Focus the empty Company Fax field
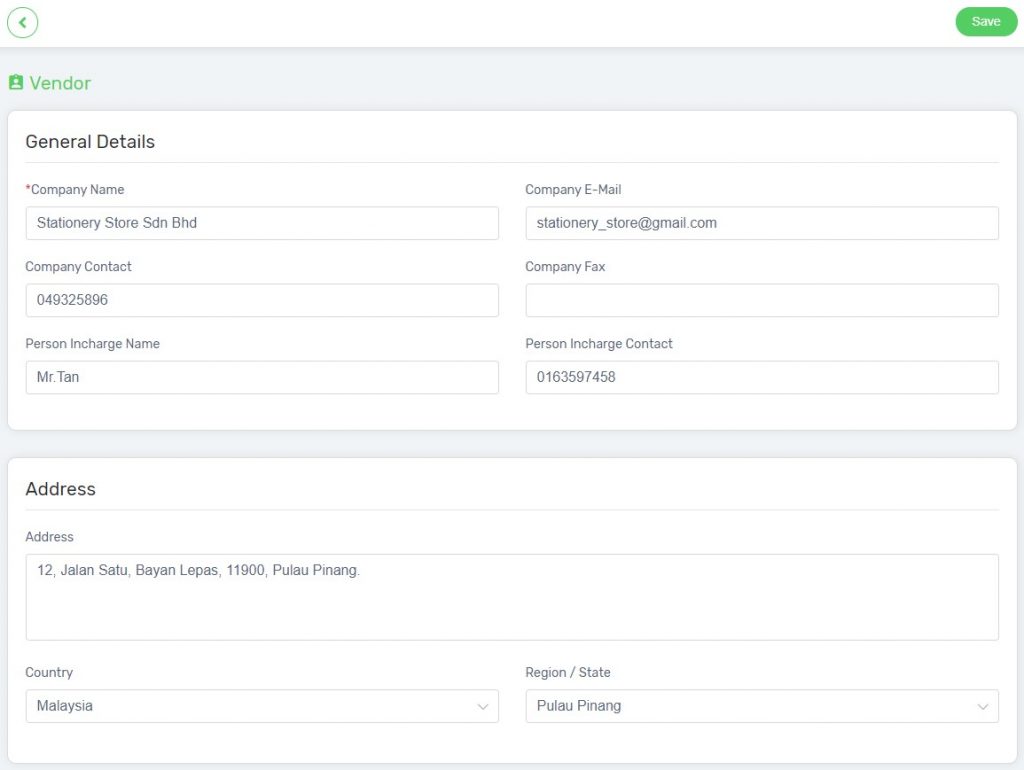Image resolution: width=1024 pixels, height=770 pixels. click(762, 300)
